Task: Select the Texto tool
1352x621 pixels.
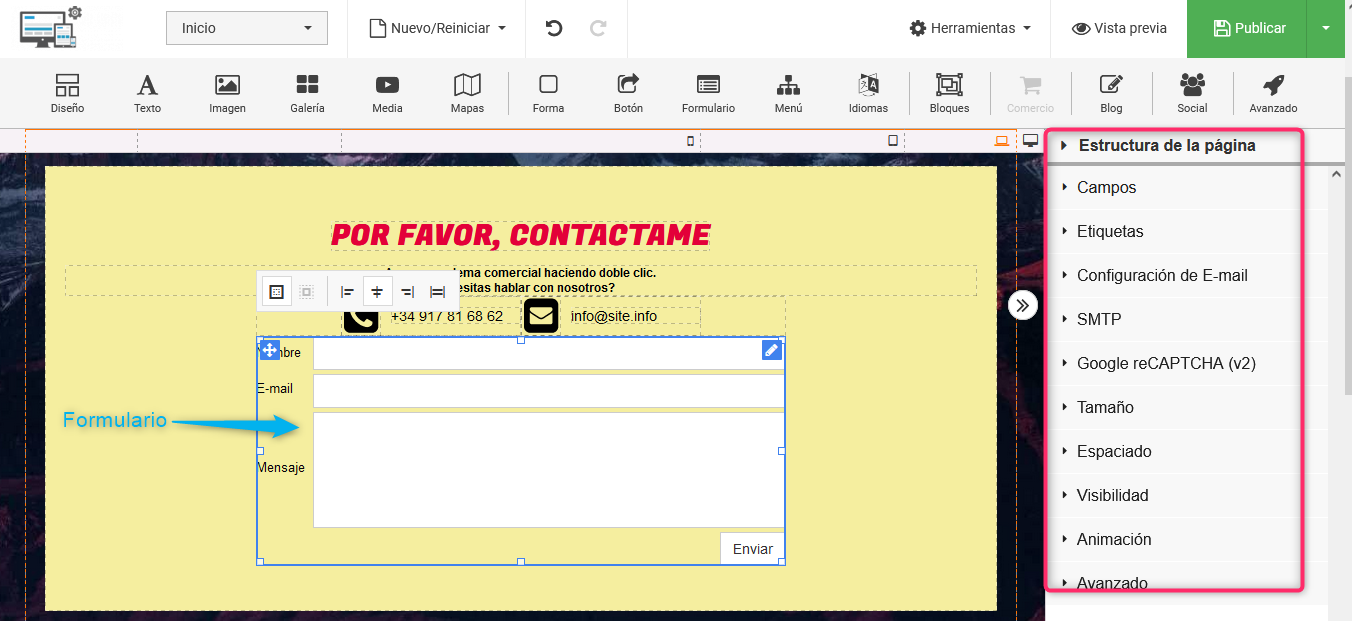Action: 147,93
